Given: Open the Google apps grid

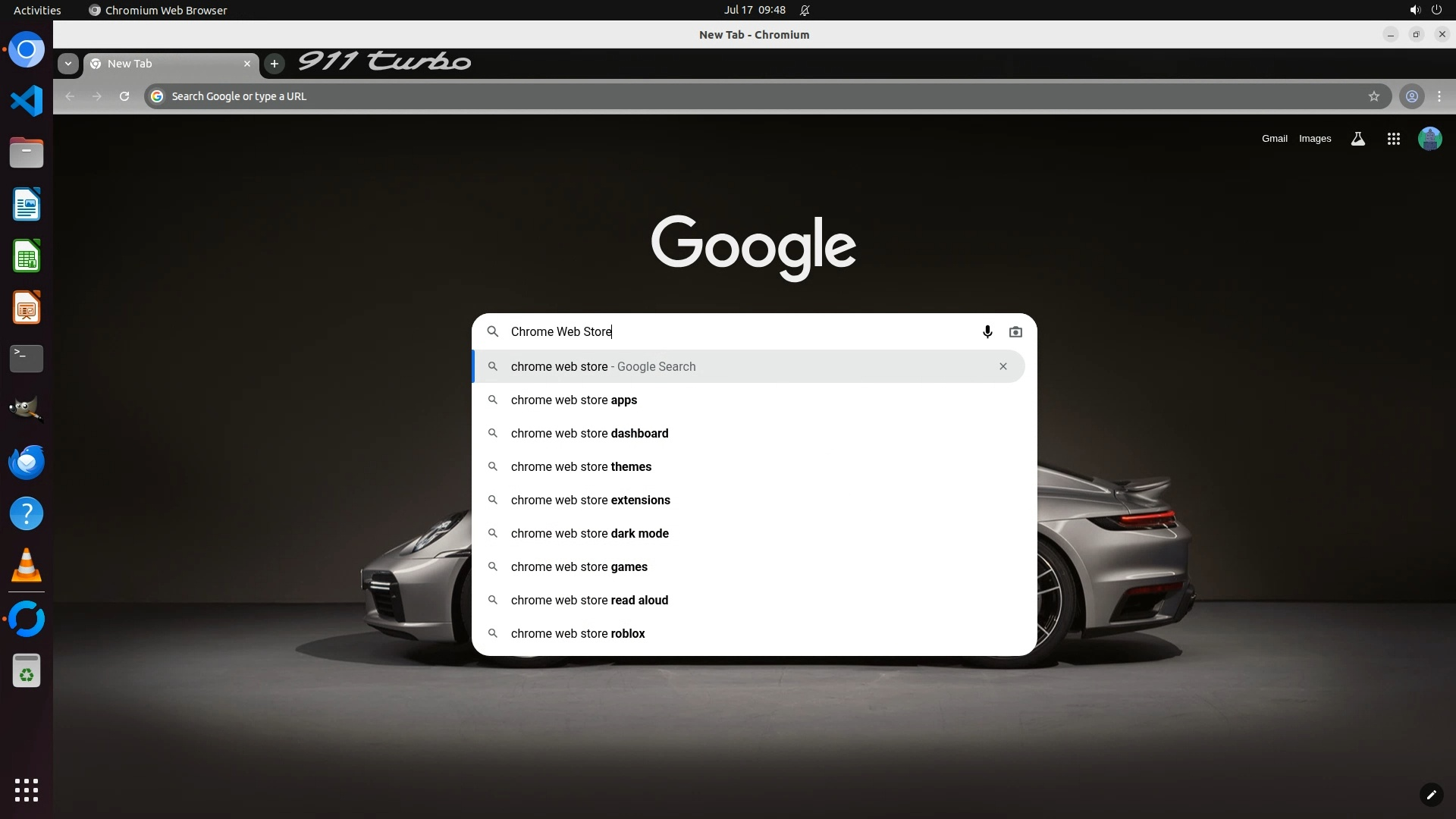Looking at the screenshot, I should (x=1393, y=139).
